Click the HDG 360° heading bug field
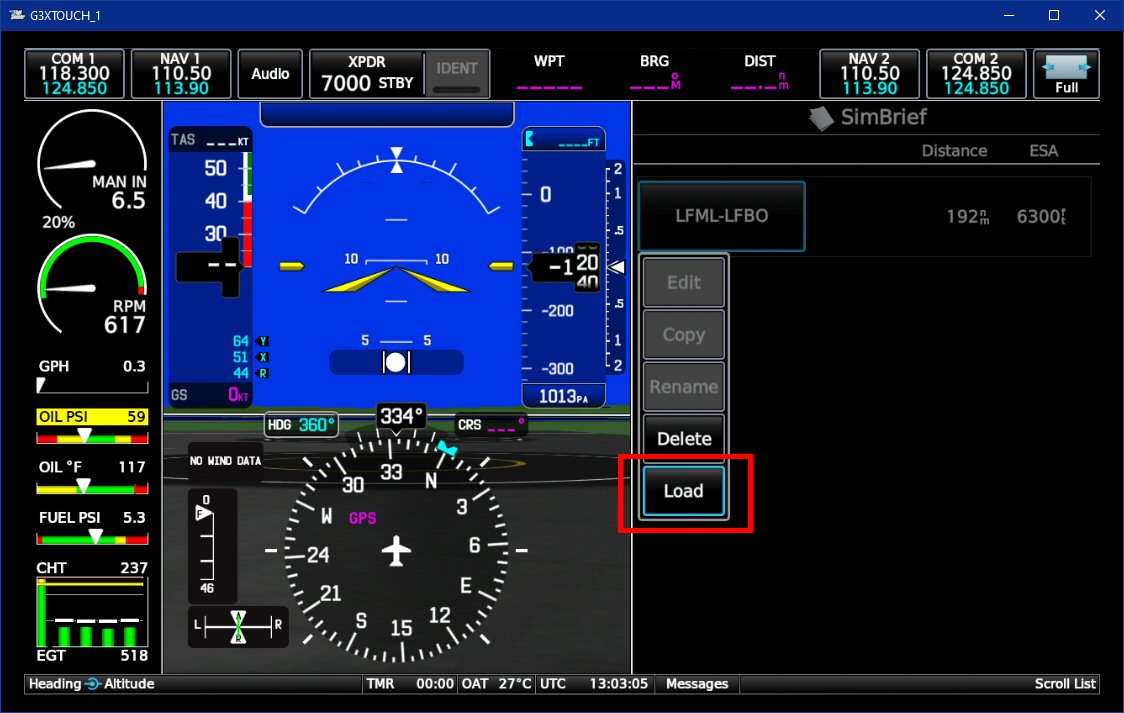This screenshot has height=713, width=1124. 301,425
